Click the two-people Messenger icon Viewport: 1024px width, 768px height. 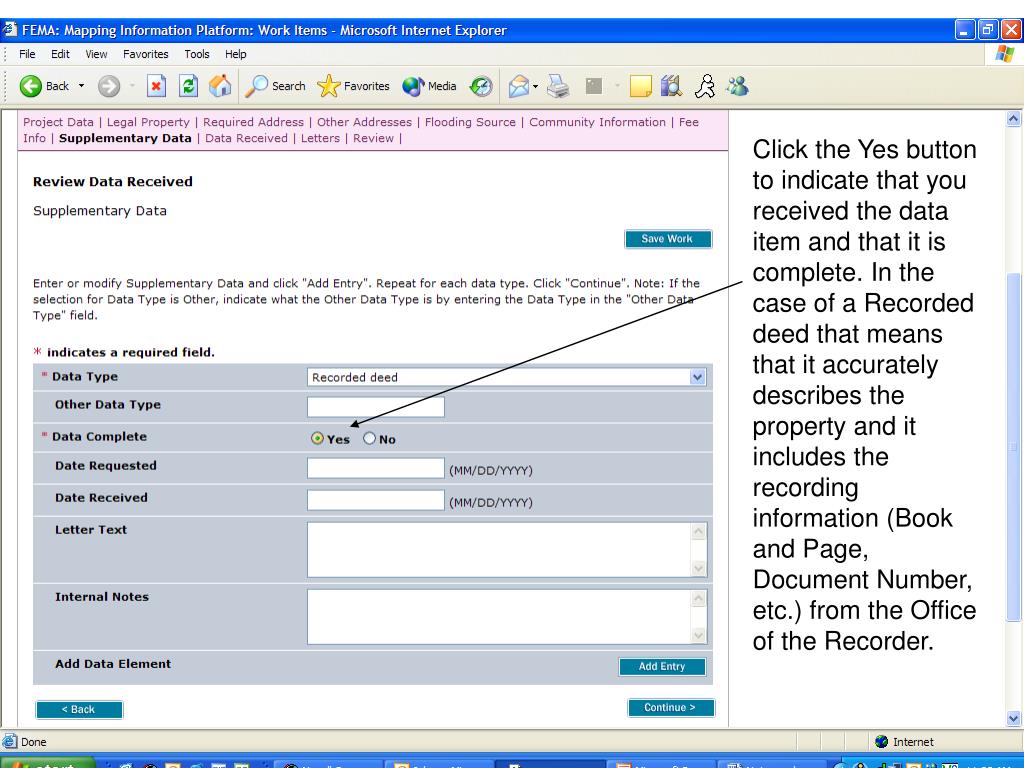tap(738, 86)
